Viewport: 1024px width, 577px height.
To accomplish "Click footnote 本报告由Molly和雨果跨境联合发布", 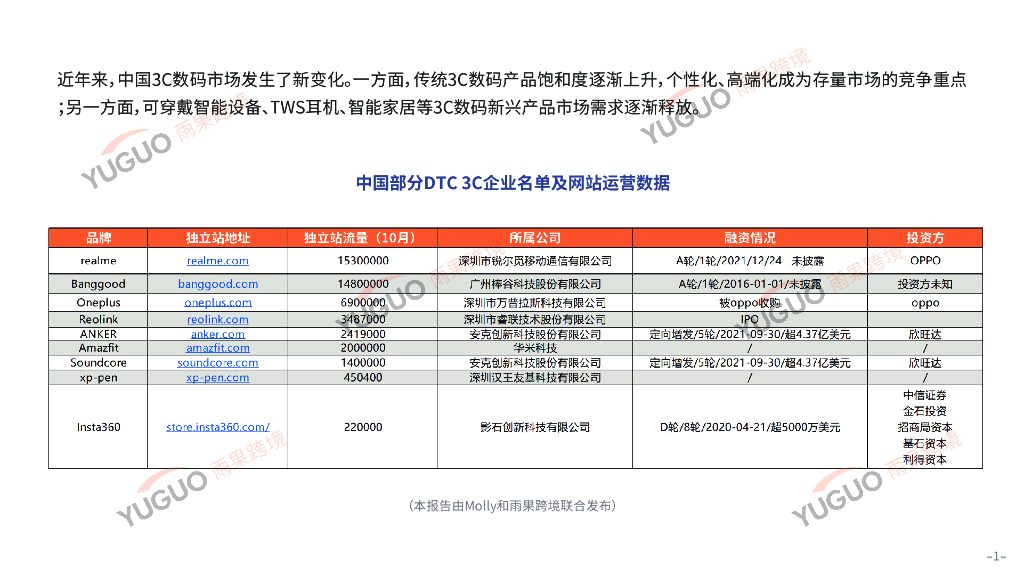I will coord(513,506).
